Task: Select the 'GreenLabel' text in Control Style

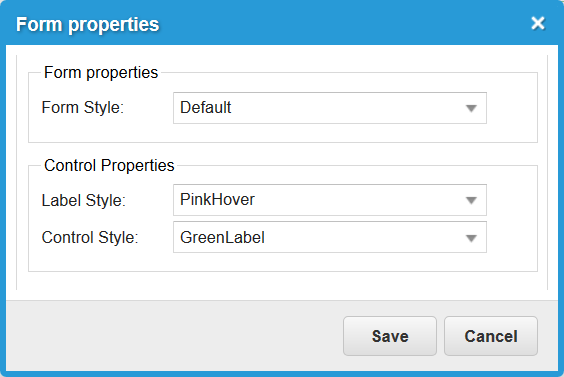Action: click(x=222, y=237)
